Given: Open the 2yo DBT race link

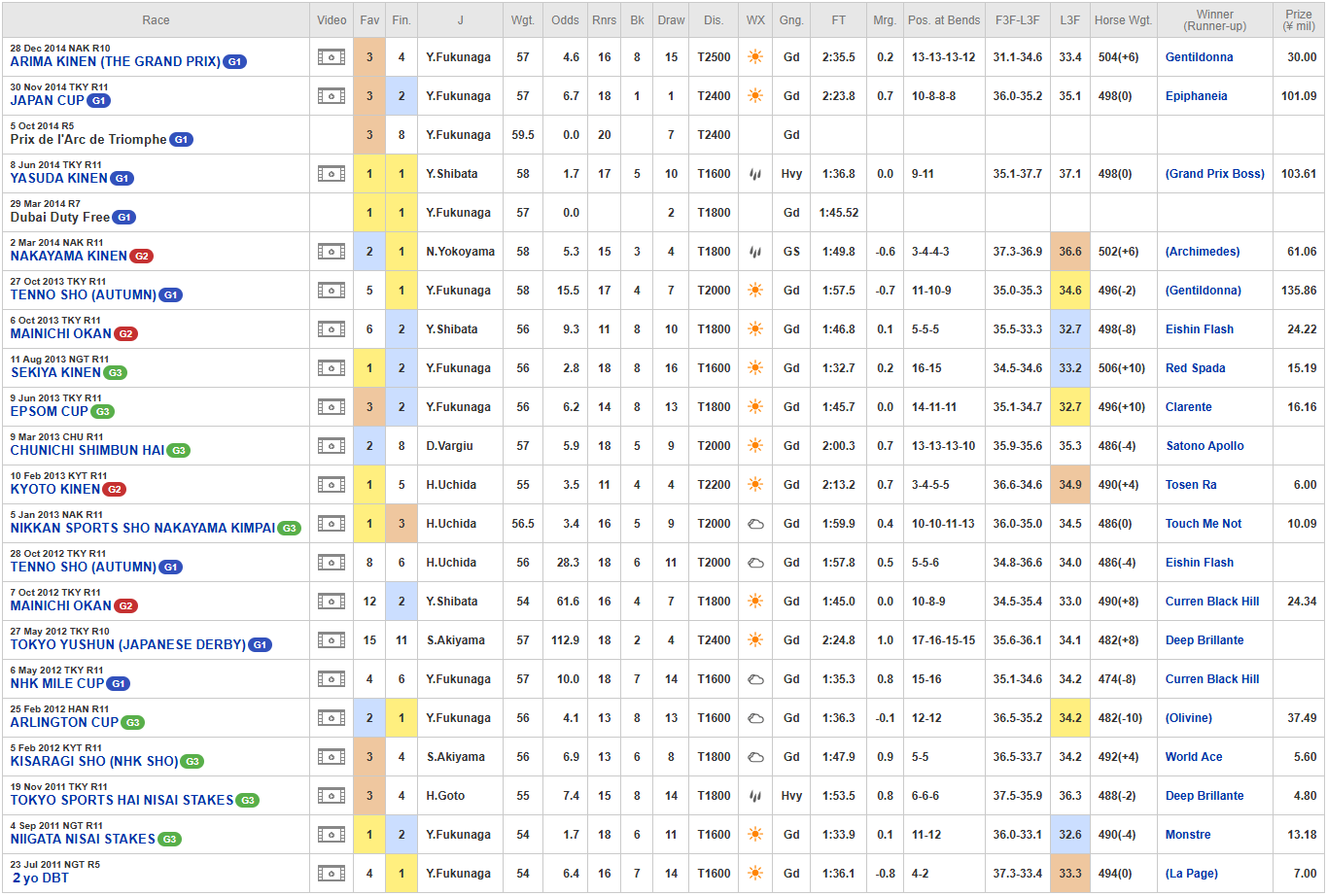Looking at the screenshot, I should [x=40, y=878].
